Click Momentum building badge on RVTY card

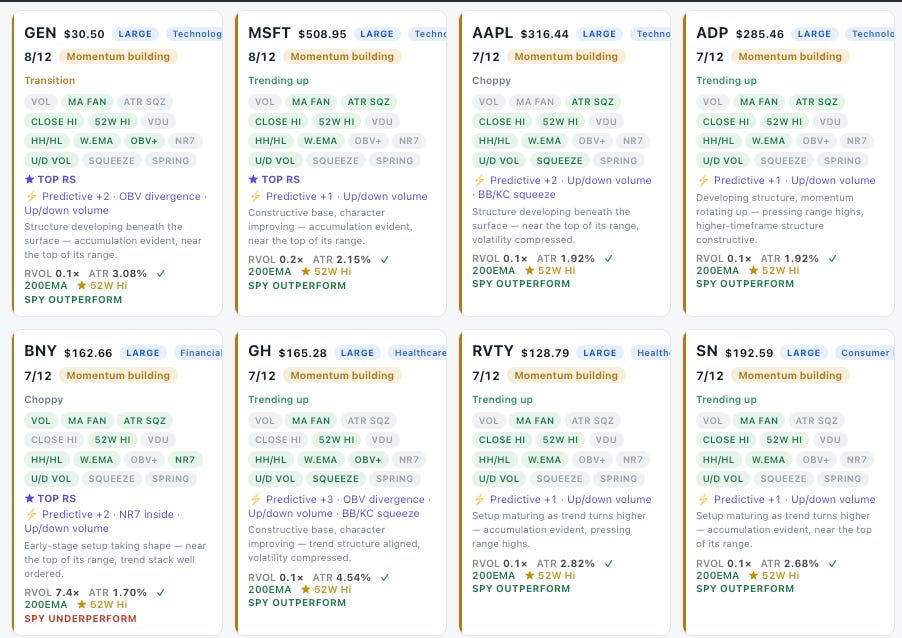566,375
